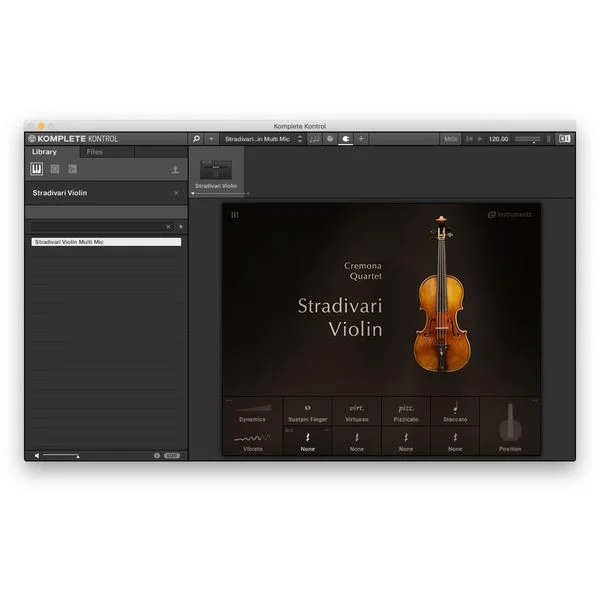Open the Library tab

(x=52, y=152)
